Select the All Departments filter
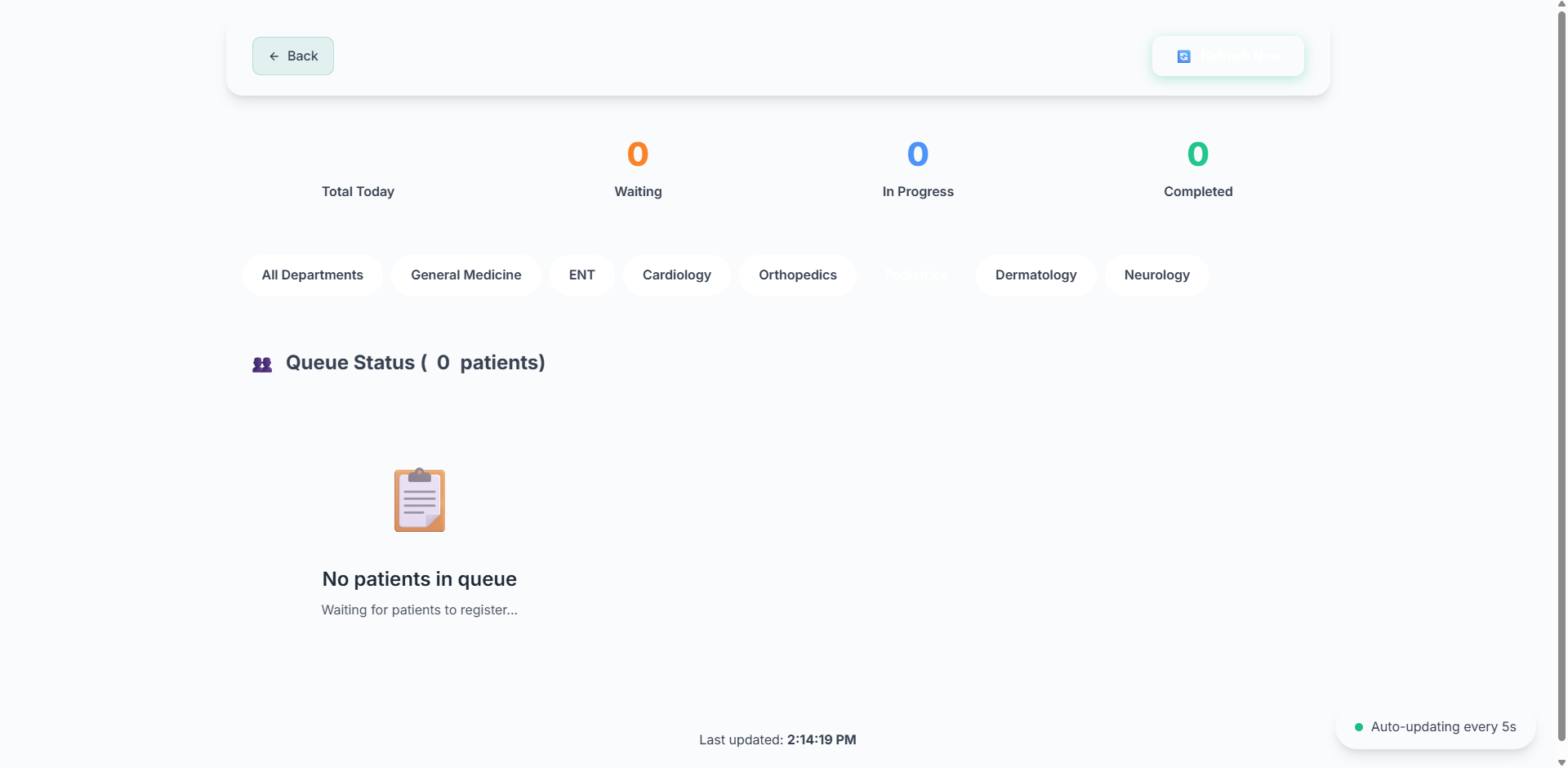Screen dimensions: 1568x768 click(x=313, y=275)
